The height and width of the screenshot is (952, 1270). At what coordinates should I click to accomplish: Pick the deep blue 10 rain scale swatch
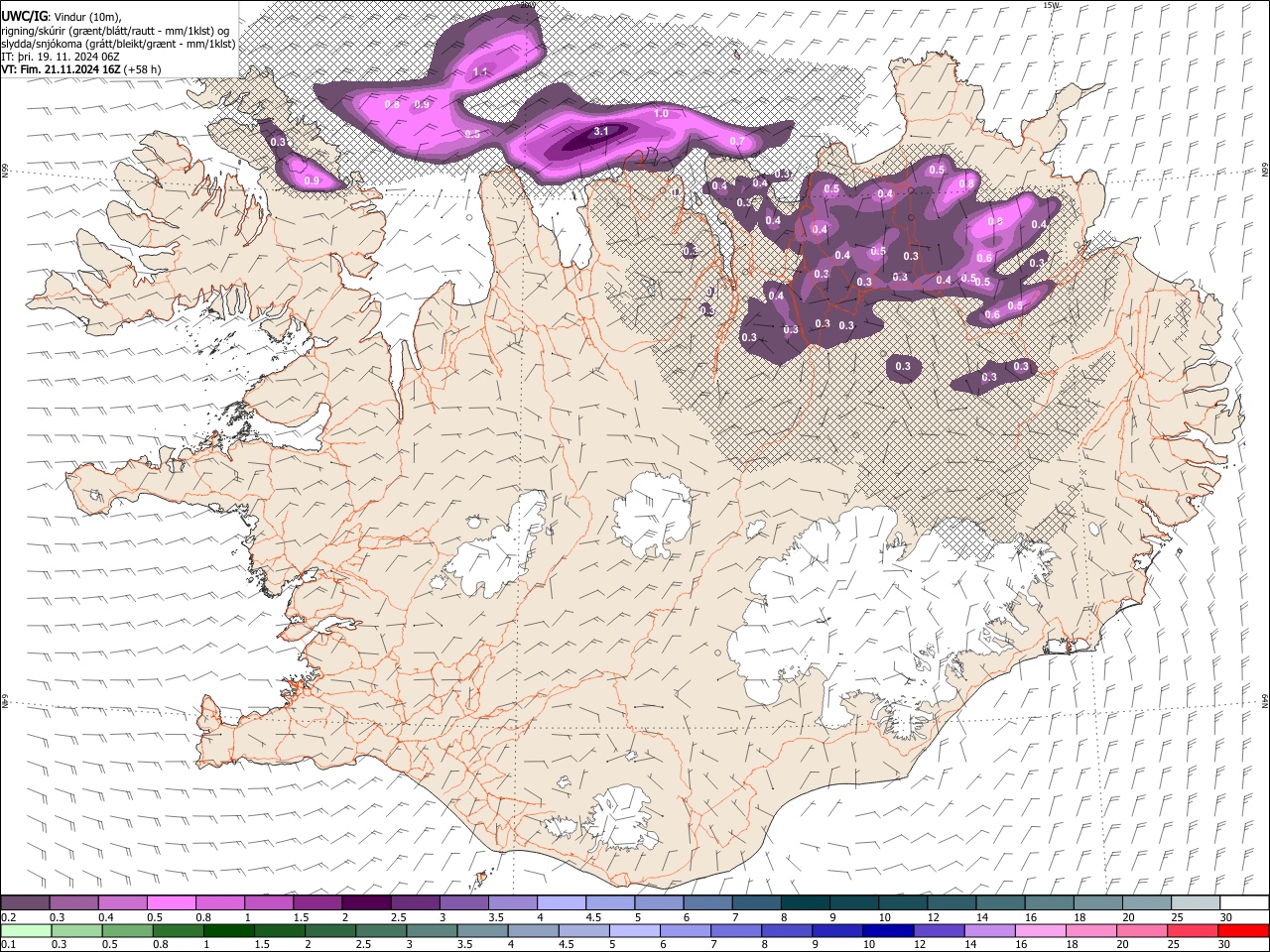887,930
